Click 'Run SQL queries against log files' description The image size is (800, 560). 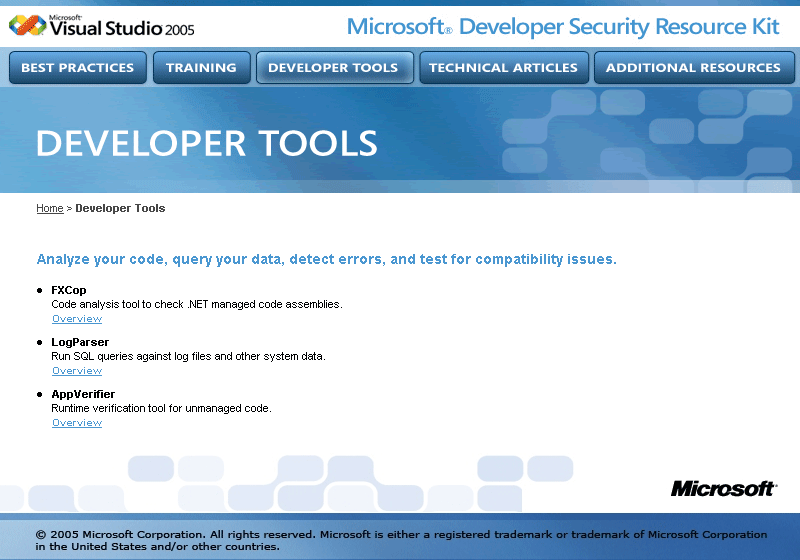point(188,357)
